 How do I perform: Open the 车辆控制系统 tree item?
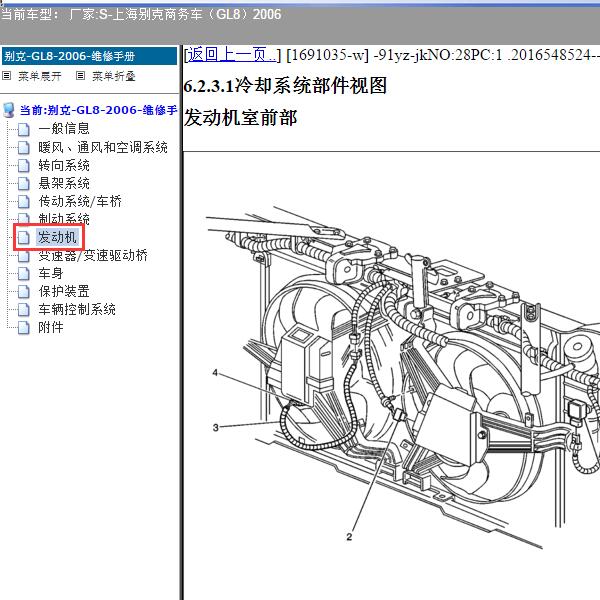coord(77,309)
